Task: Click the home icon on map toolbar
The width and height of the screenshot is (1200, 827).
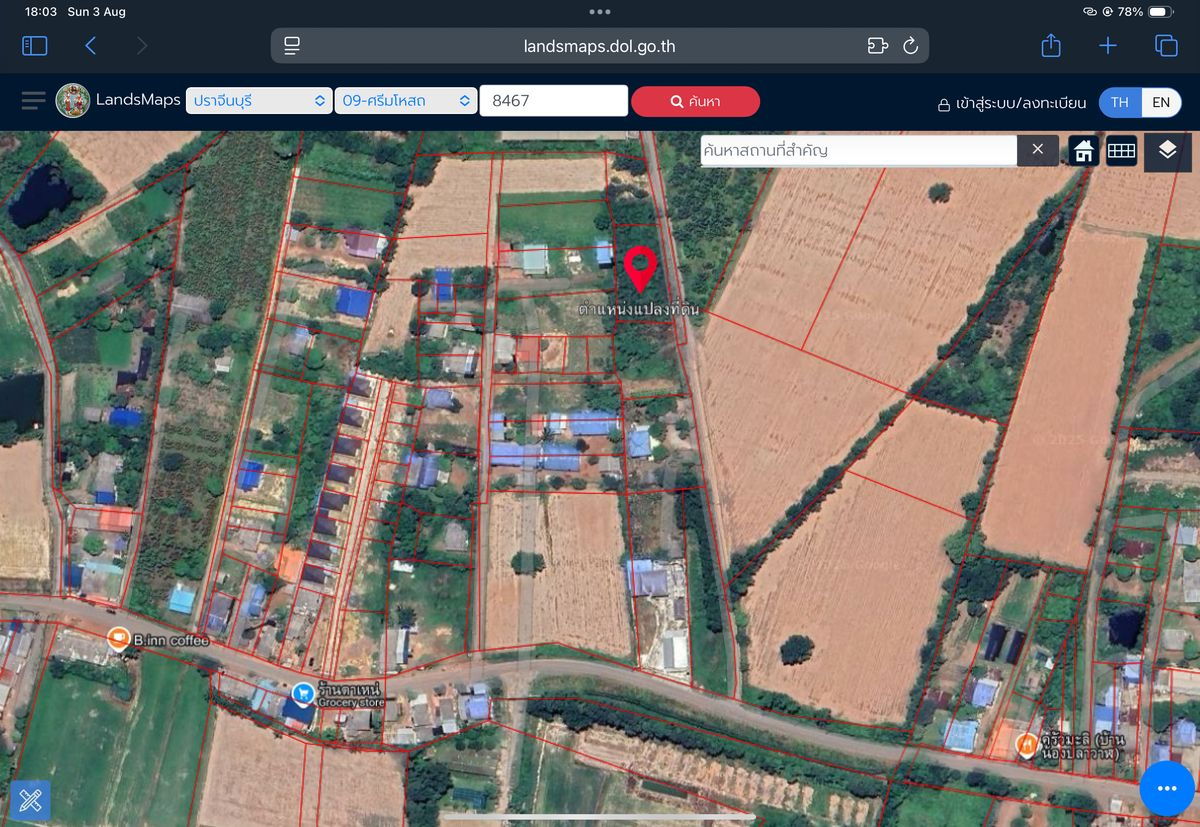Action: tap(1083, 151)
